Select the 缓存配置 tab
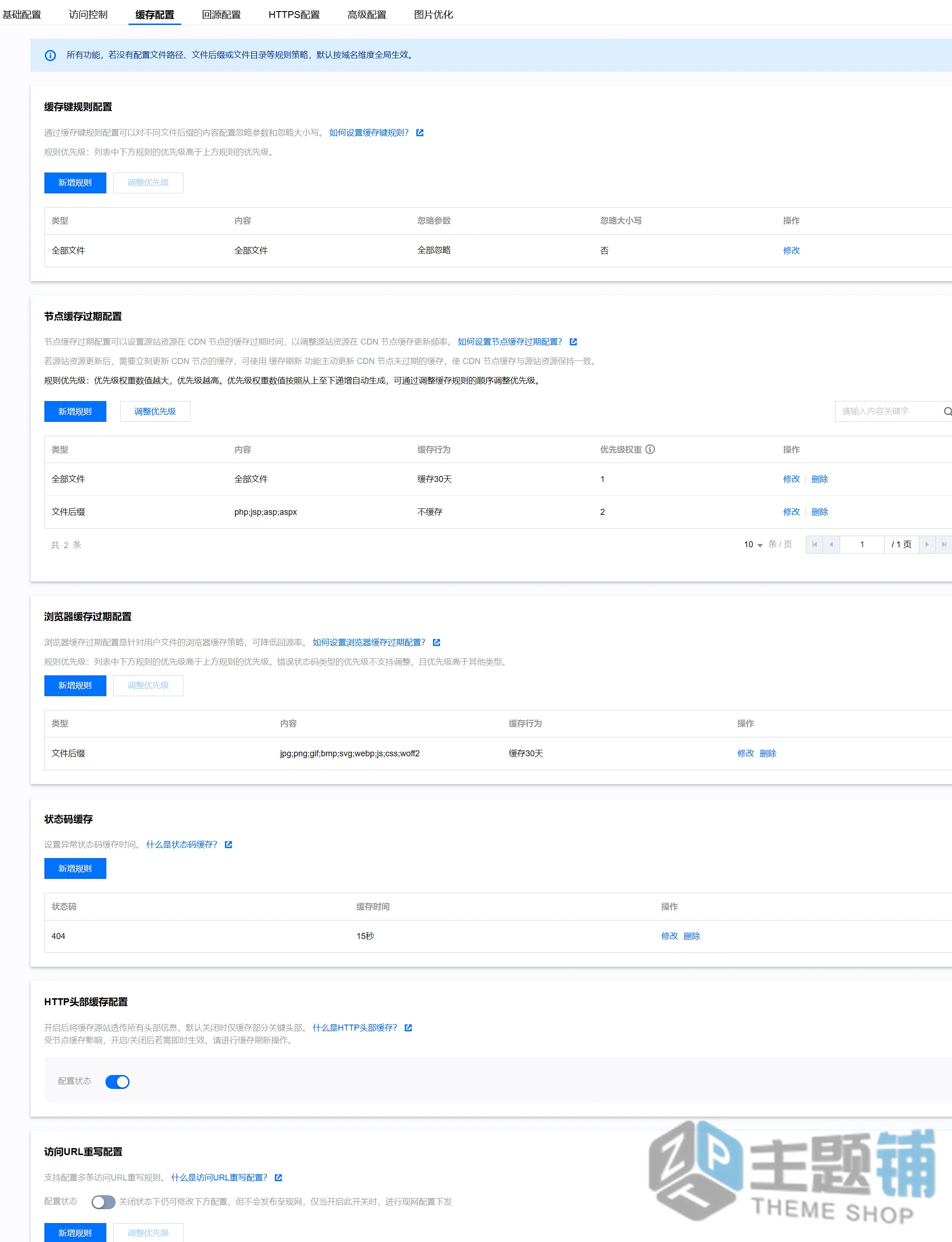 pos(155,15)
